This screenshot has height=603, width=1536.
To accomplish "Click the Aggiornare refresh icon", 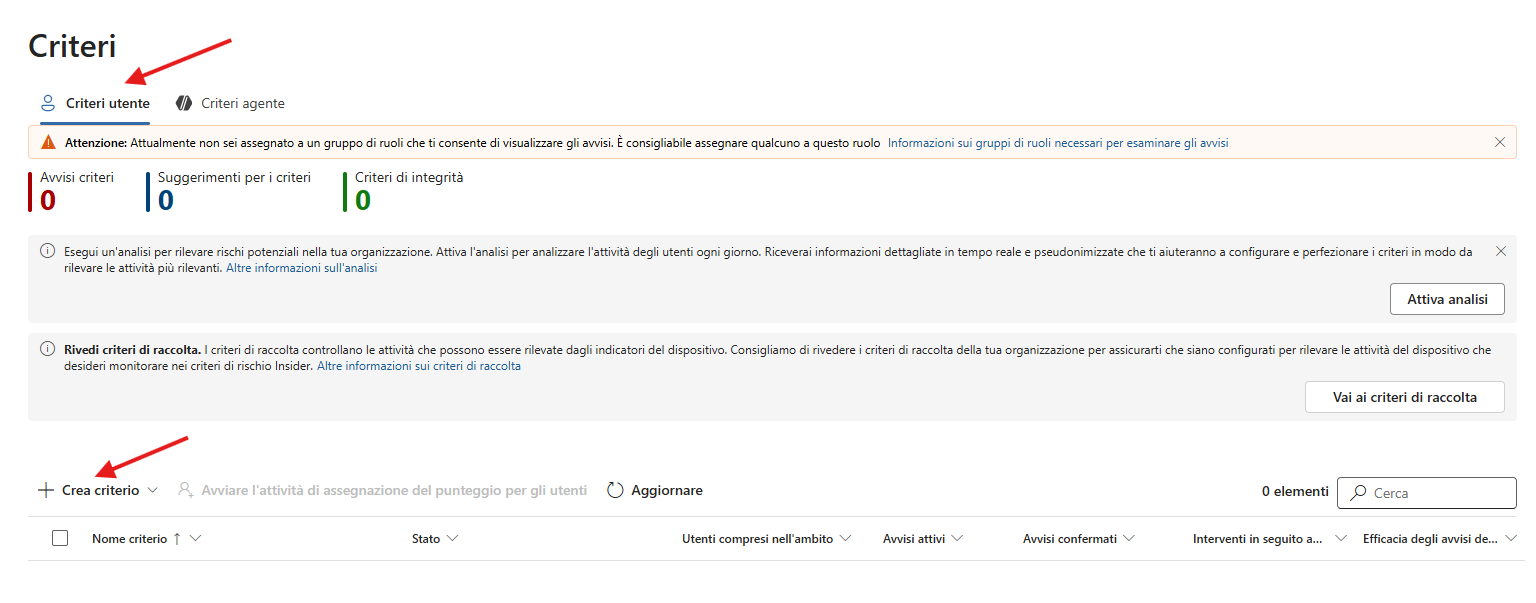I will 616,490.
